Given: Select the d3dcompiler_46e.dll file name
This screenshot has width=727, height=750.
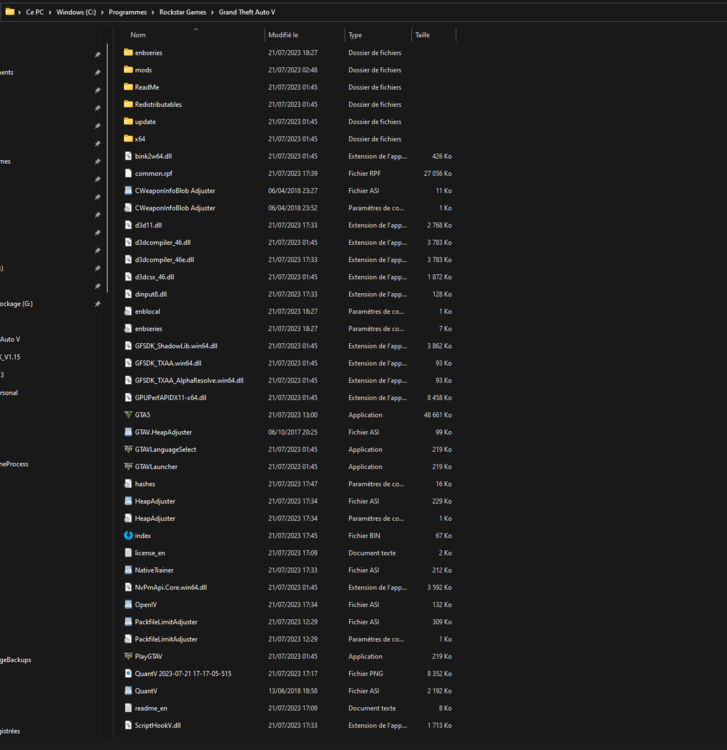Looking at the screenshot, I should coord(165,260).
